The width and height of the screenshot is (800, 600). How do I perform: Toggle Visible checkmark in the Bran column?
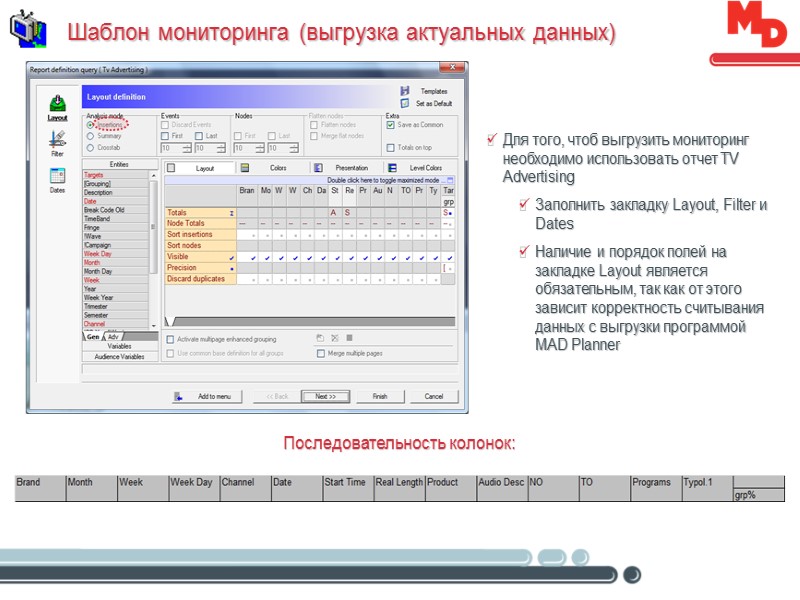pos(253,258)
